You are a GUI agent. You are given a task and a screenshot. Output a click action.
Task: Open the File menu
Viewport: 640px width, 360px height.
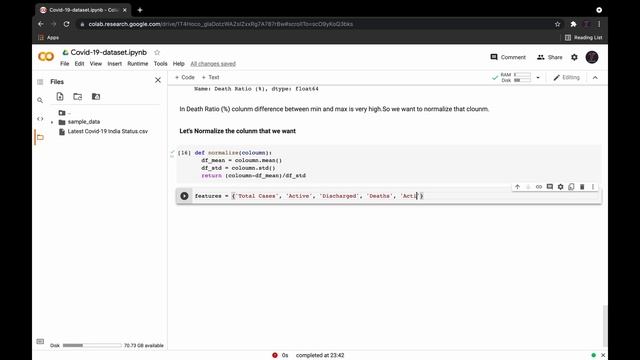click(x=64, y=64)
